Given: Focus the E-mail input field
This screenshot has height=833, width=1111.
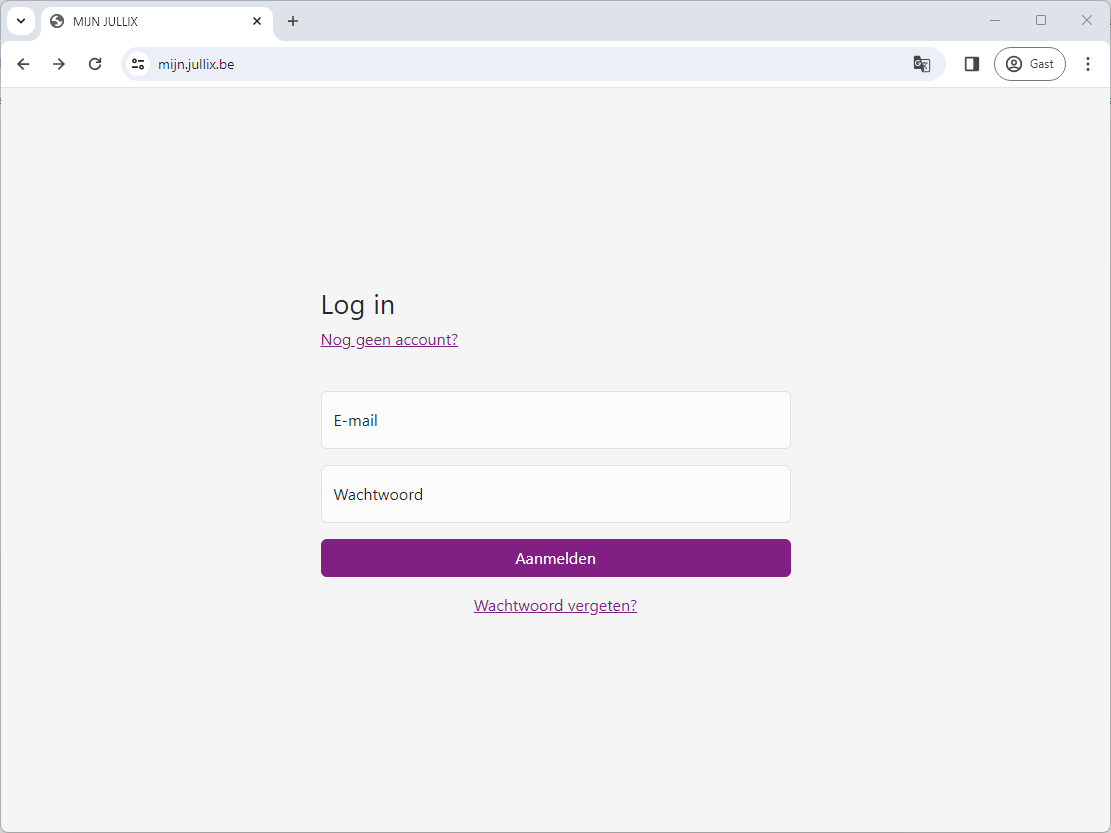Looking at the screenshot, I should pos(555,420).
